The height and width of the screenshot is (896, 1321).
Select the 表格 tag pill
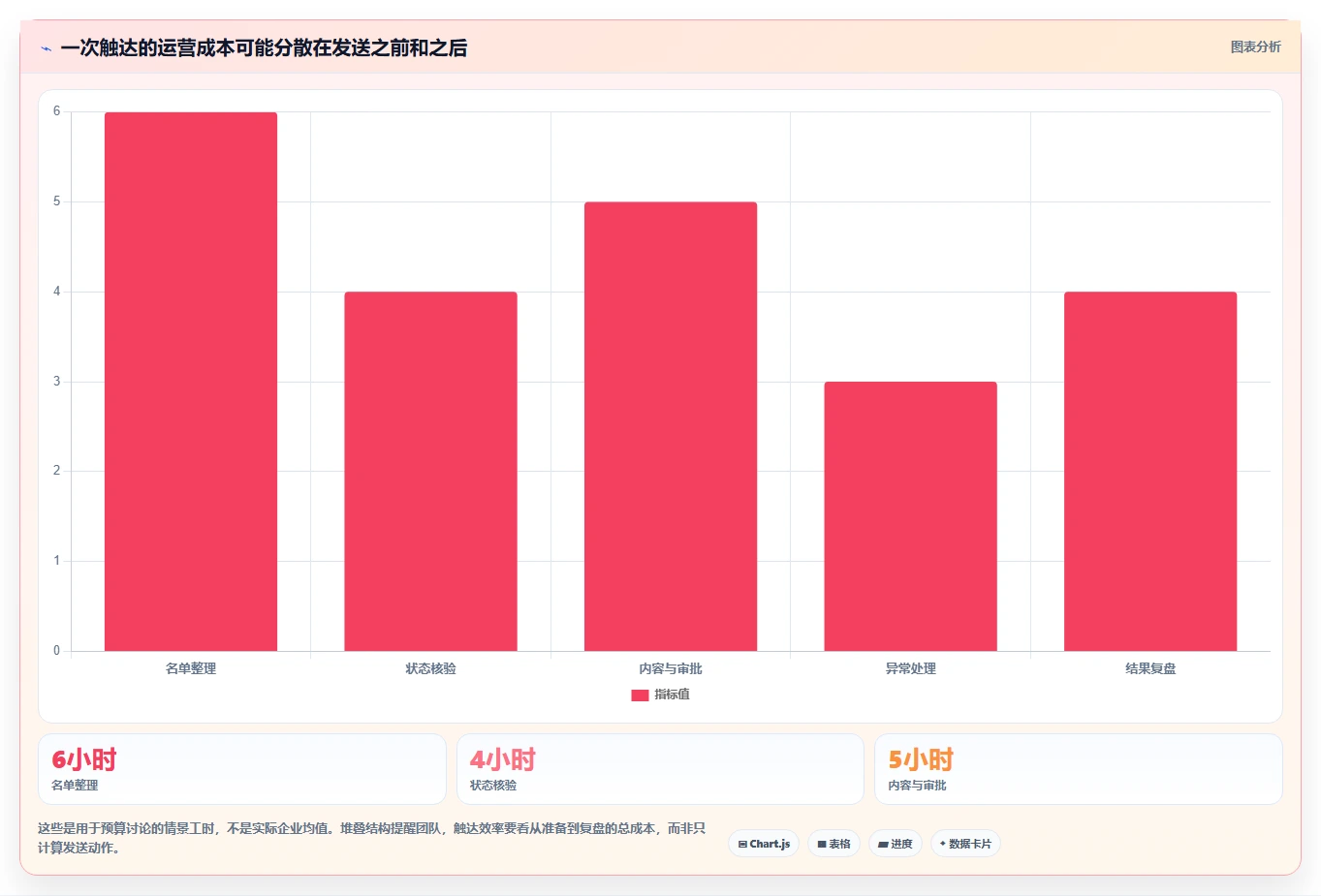(833, 844)
